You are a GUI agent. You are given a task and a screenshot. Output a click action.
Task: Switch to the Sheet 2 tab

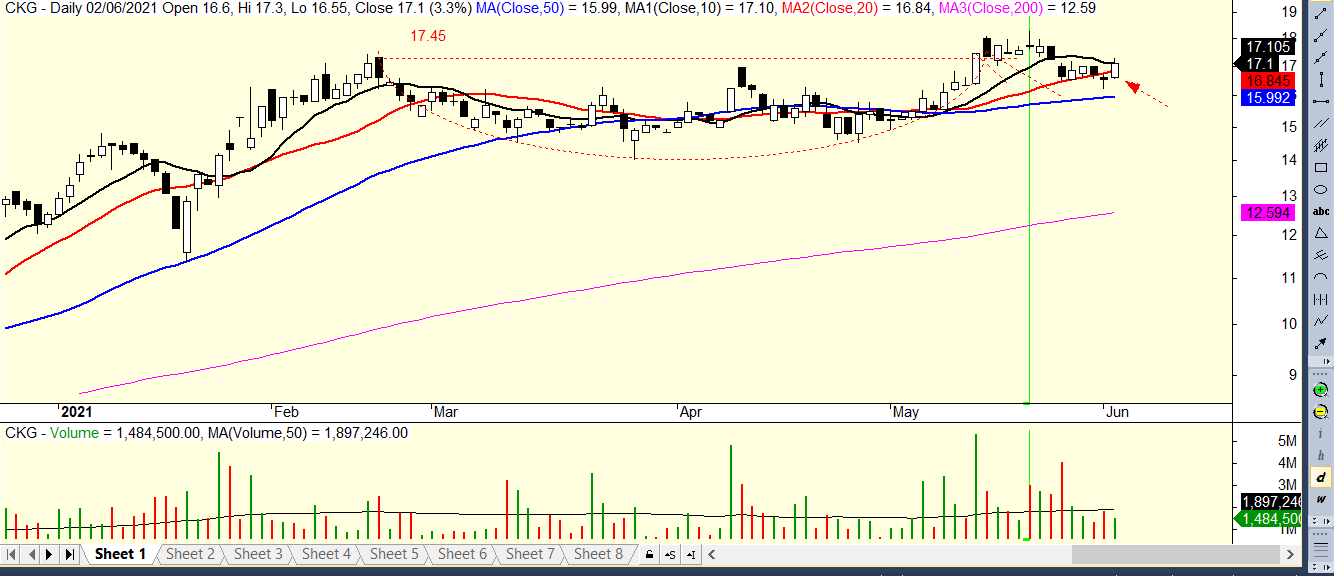[x=190, y=554]
